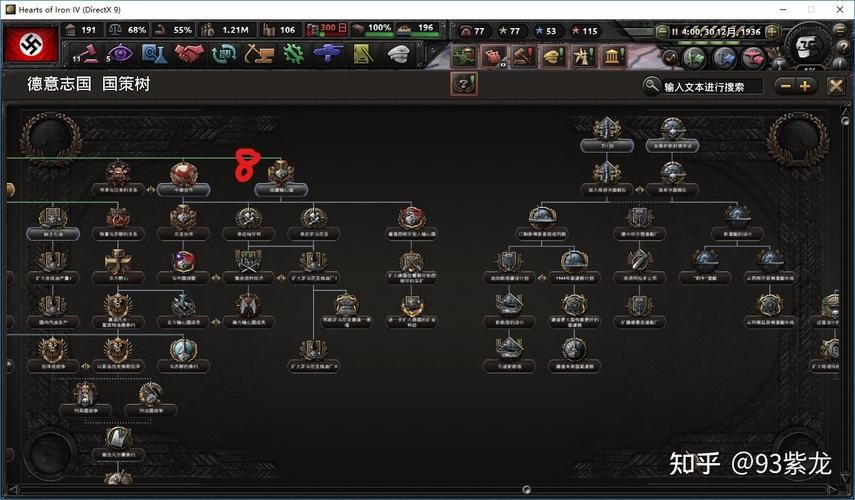Image resolution: width=855 pixels, height=500 pixels.
Task: Select the 与苏联的条约 focus node
Action: coord(183,356)
